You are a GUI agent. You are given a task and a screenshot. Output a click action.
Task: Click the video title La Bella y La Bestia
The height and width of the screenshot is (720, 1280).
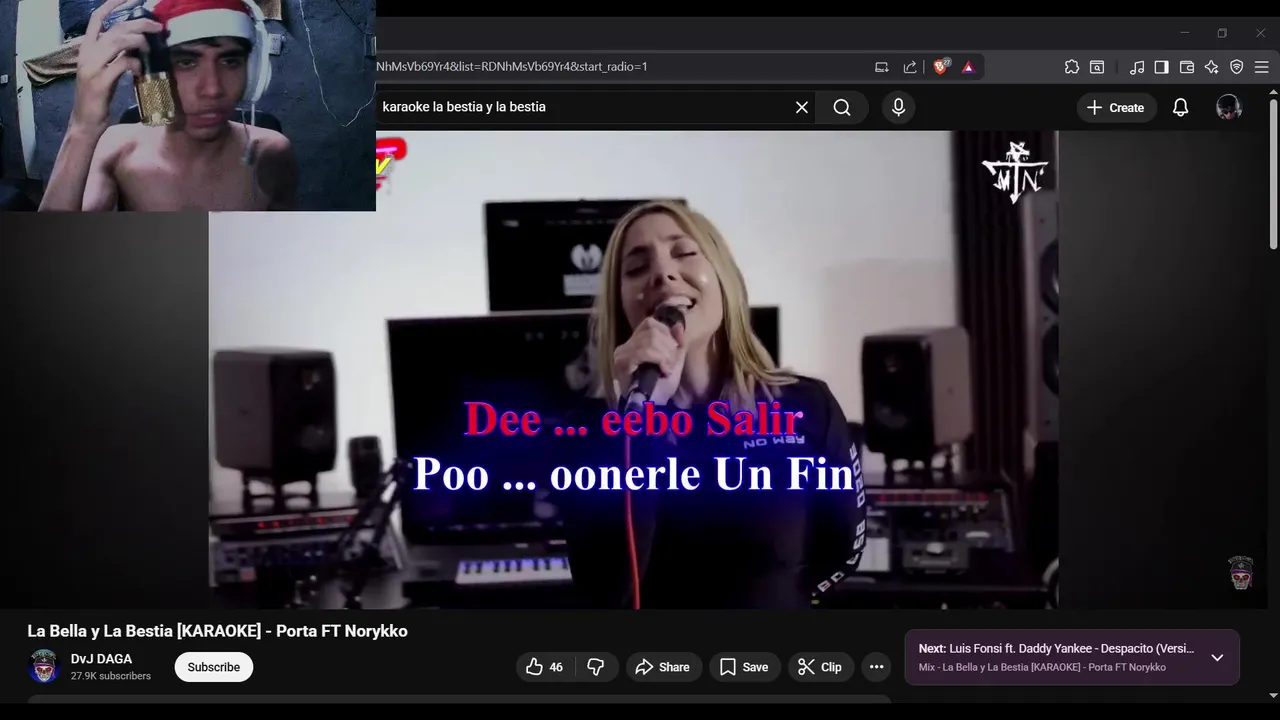click(217, 631)
